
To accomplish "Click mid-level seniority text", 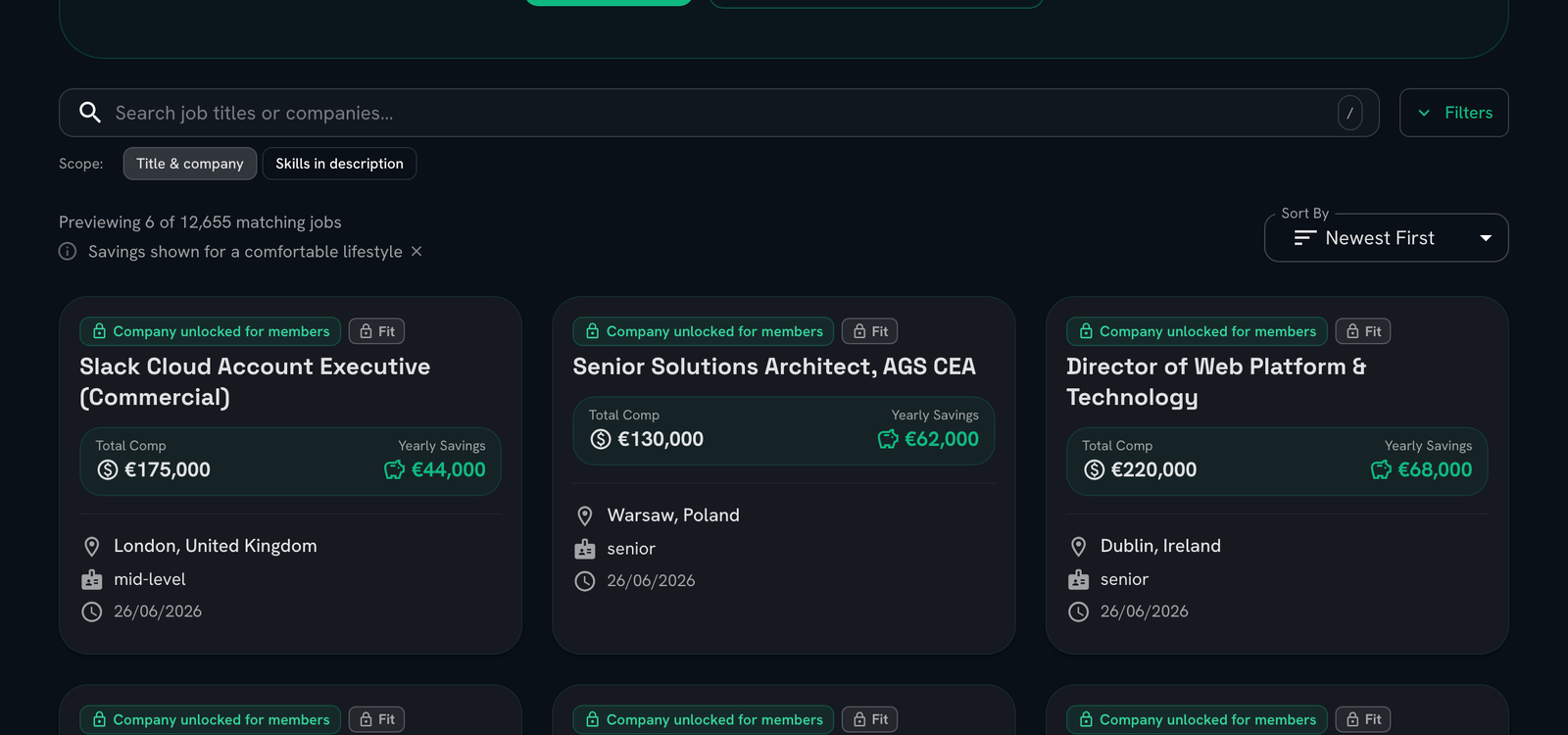I will click(150, 579).
